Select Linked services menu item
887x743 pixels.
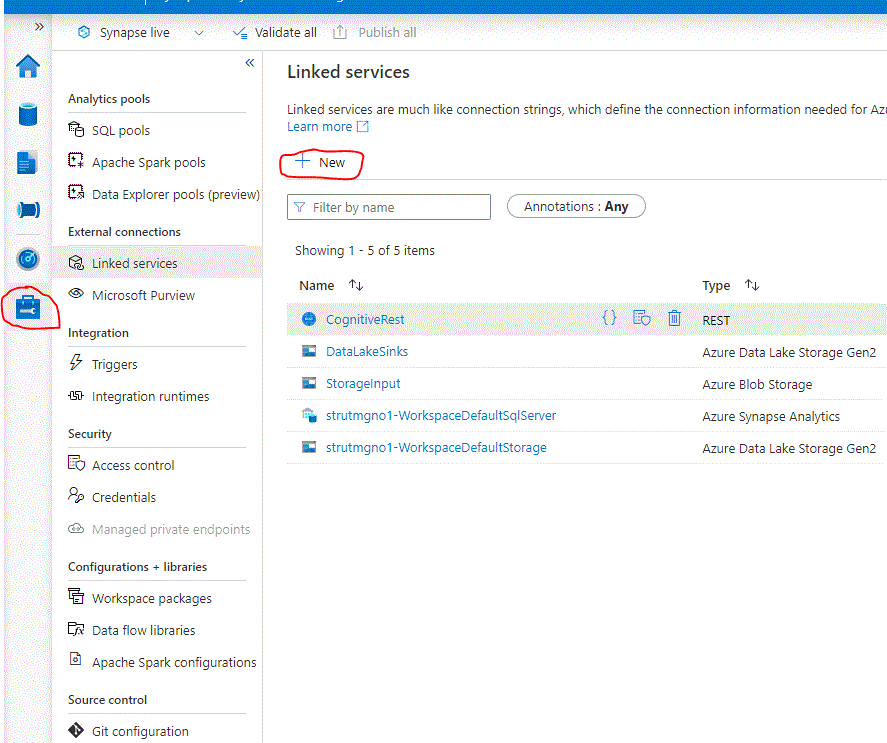click(x=157, y=263)
